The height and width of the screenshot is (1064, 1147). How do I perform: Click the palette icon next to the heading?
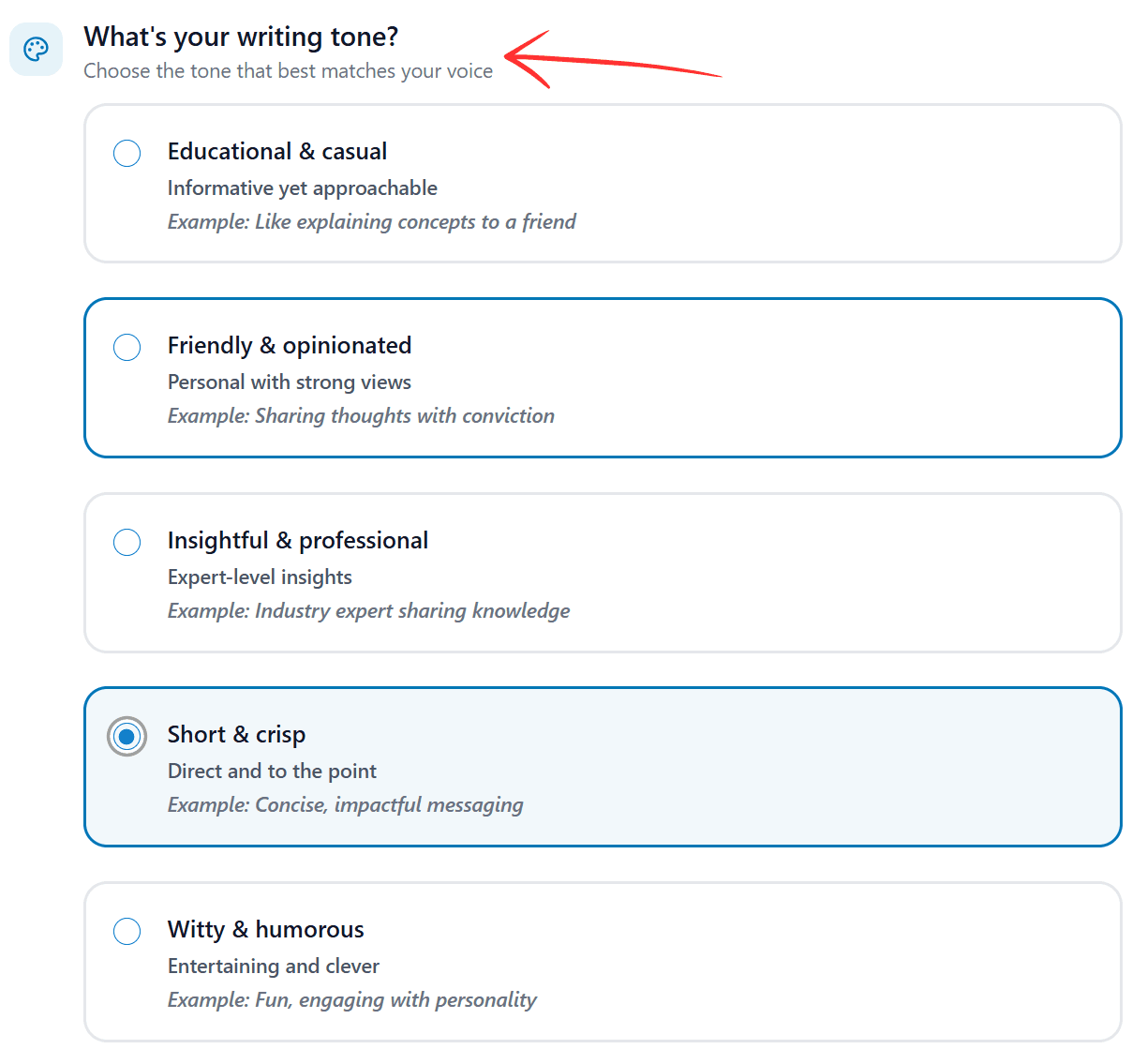[36, 49]
